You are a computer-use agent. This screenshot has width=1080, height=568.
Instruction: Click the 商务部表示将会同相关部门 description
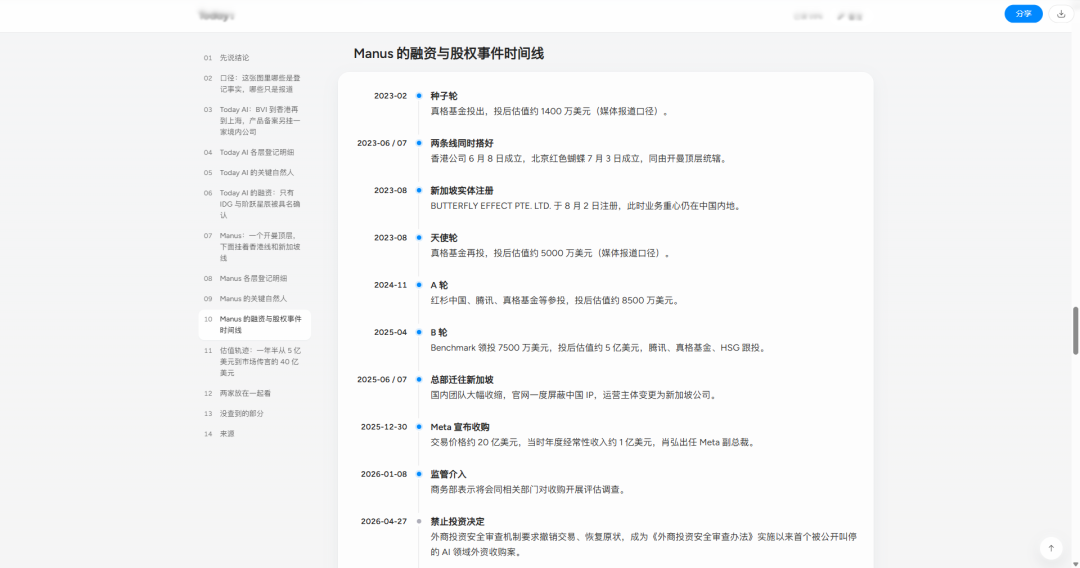pos(529,490)
